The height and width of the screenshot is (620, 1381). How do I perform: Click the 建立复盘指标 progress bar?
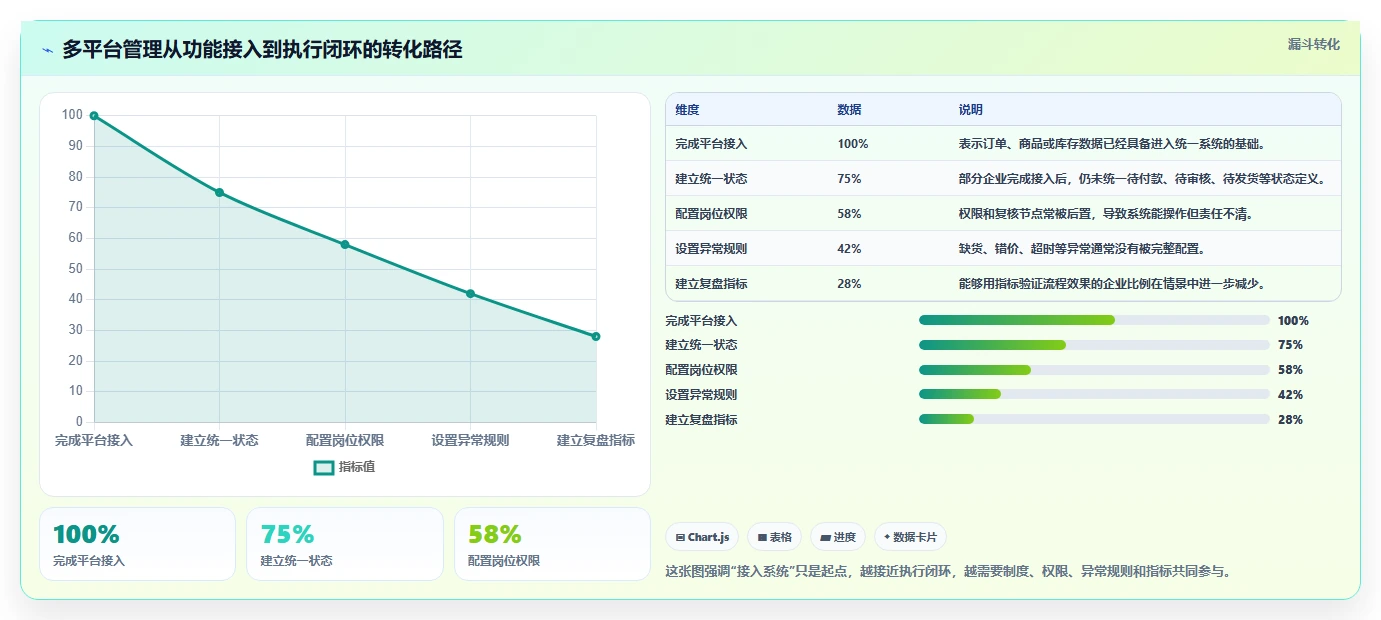[x=1094, y=419]
